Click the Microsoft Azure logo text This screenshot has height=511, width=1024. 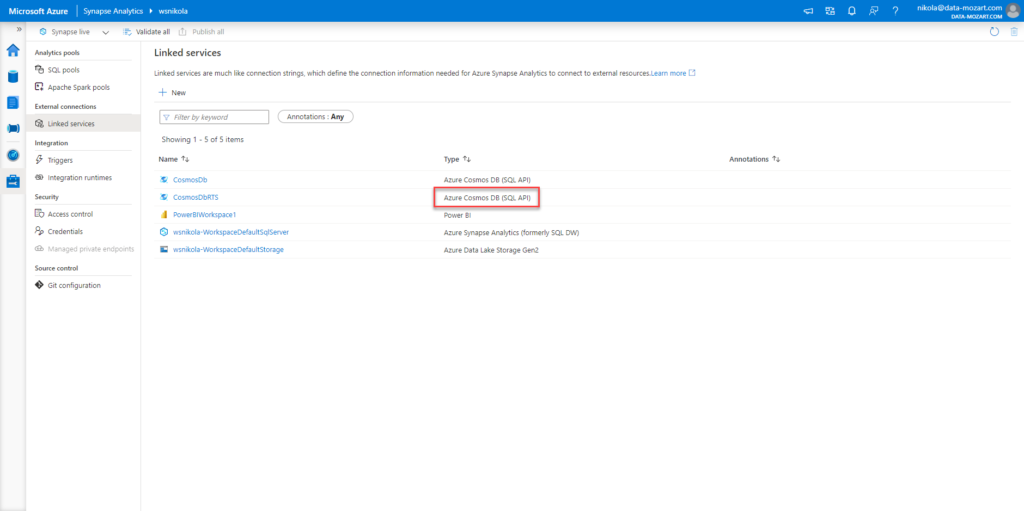tap(39, 11)
